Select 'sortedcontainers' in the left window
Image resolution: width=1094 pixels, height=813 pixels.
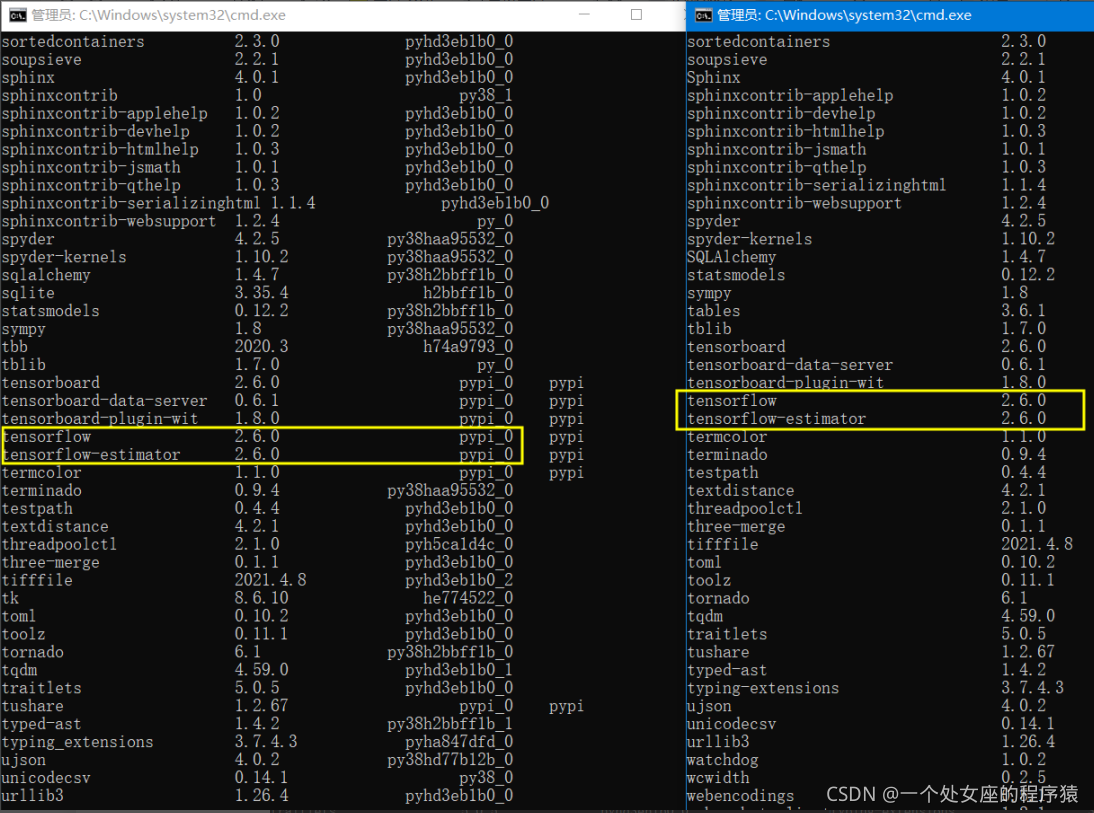73,42
